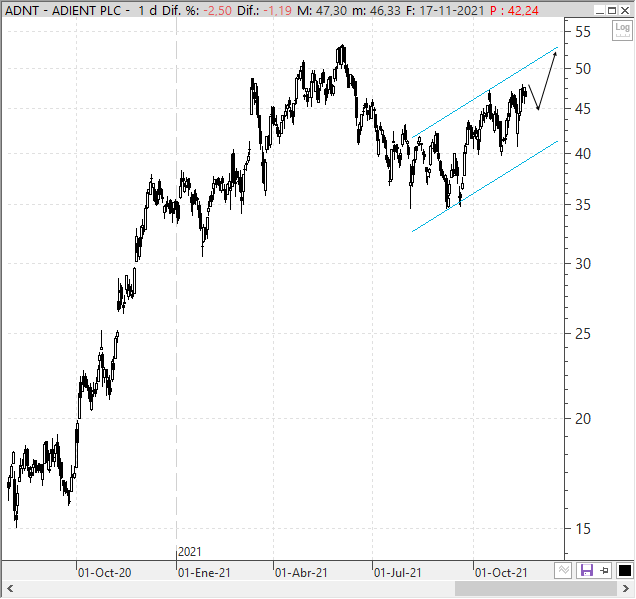The image size is (636, 599).
Task: Click the -2,50 percent difference value
Action: coord(217,11)
